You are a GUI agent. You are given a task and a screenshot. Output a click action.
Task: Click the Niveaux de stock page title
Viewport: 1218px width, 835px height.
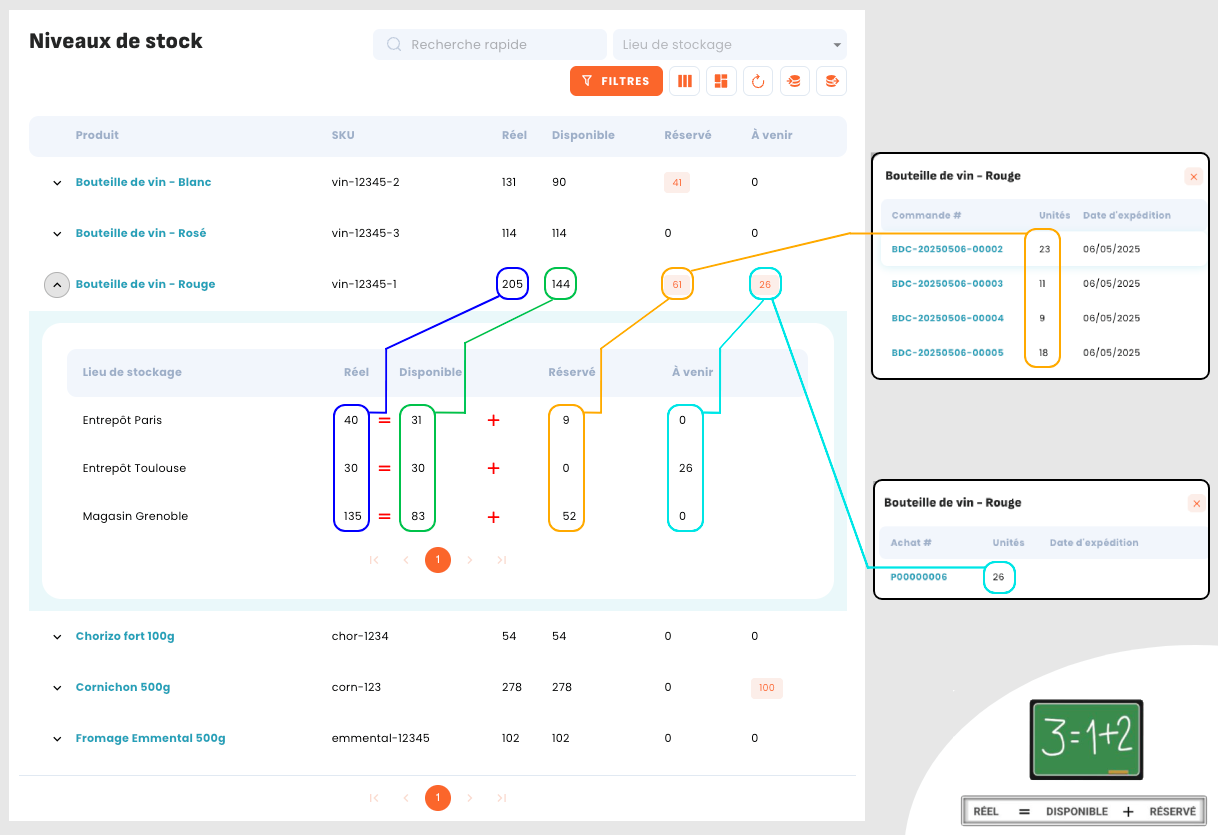(116, 41)
